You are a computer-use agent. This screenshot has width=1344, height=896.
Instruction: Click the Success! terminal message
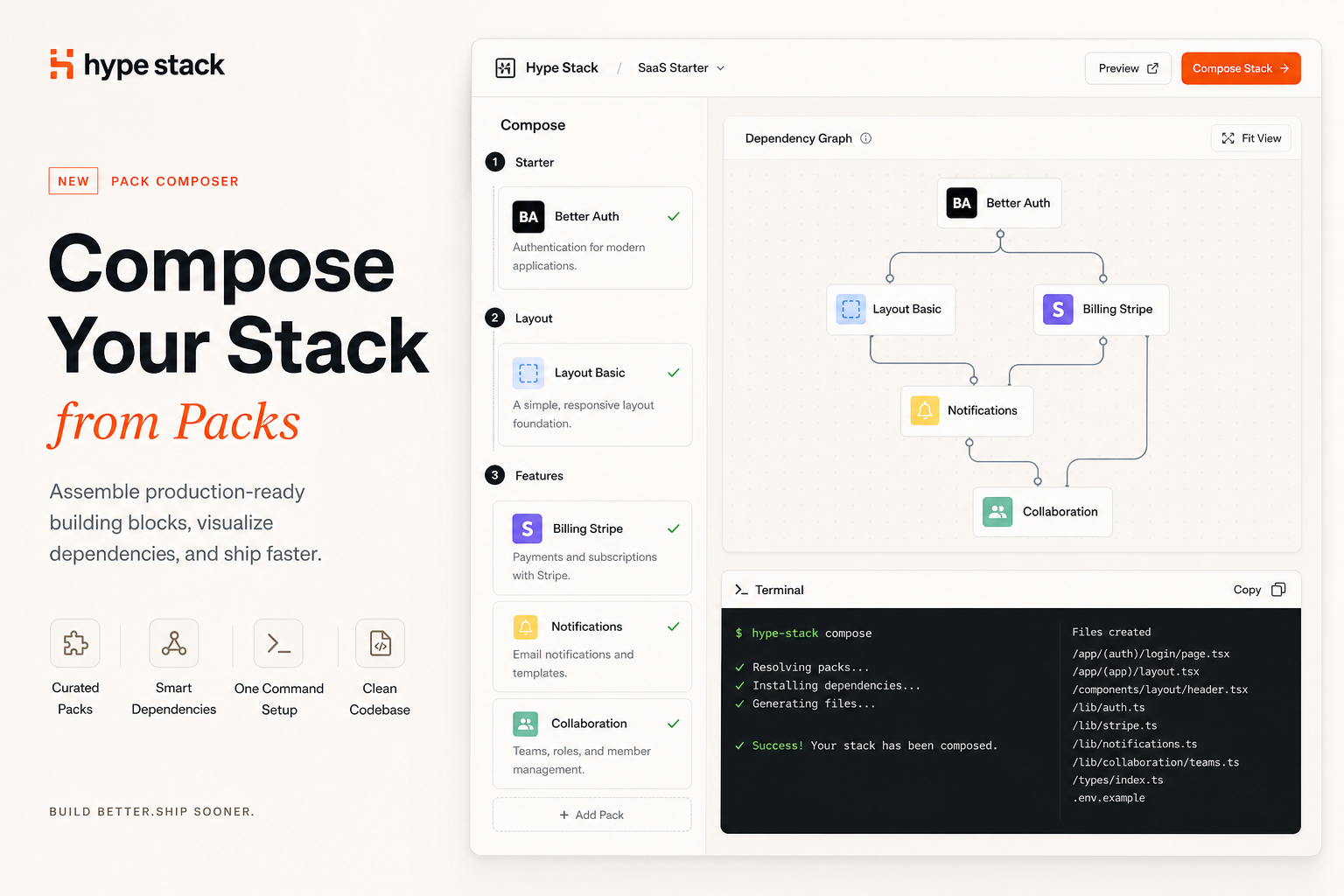click(x=865, y=745)
